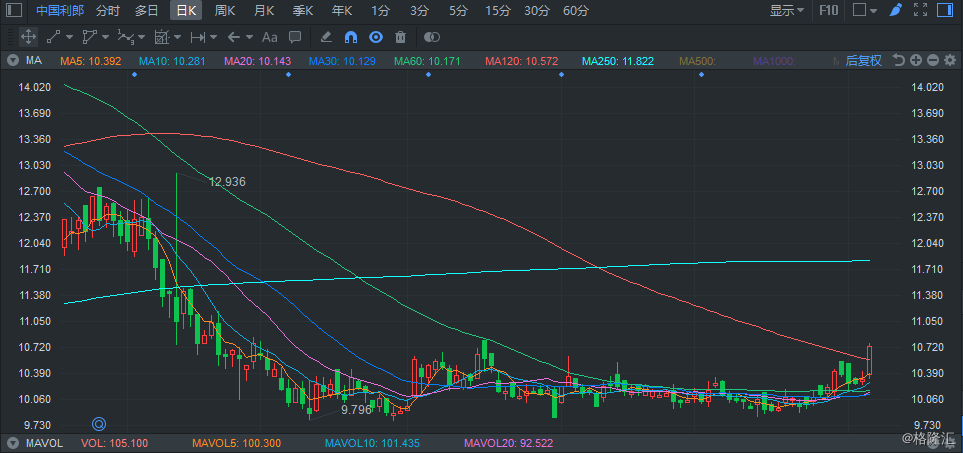Screen dimensions: 963x453
Task: Switch to 月K monthly tab
Action: coord(264,10)
